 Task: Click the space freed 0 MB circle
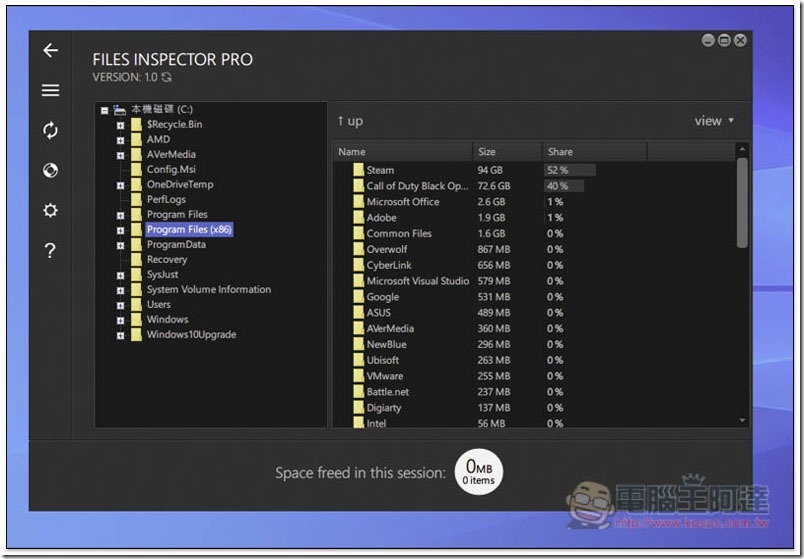[479, 472]
